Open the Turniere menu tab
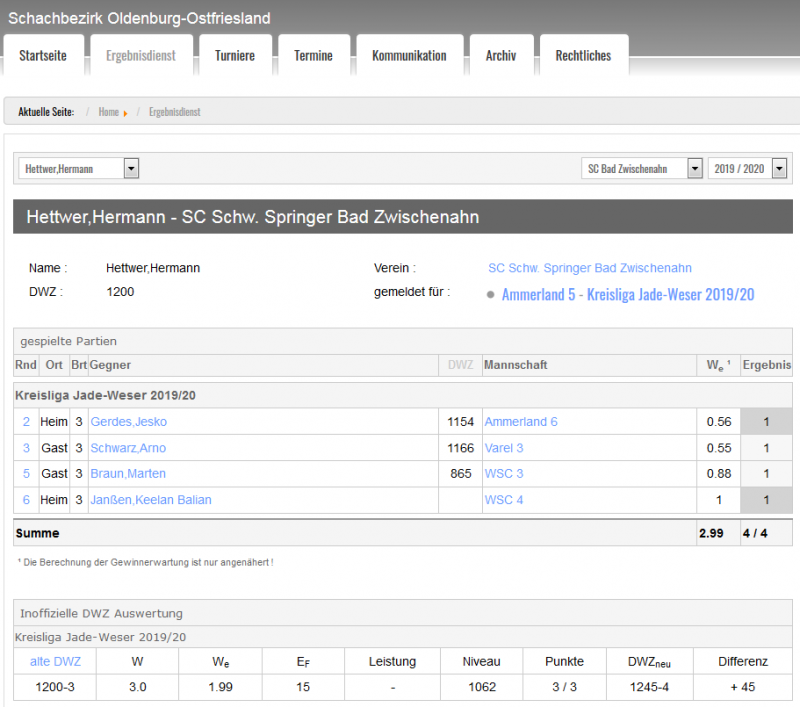 (x=234, y=56)
